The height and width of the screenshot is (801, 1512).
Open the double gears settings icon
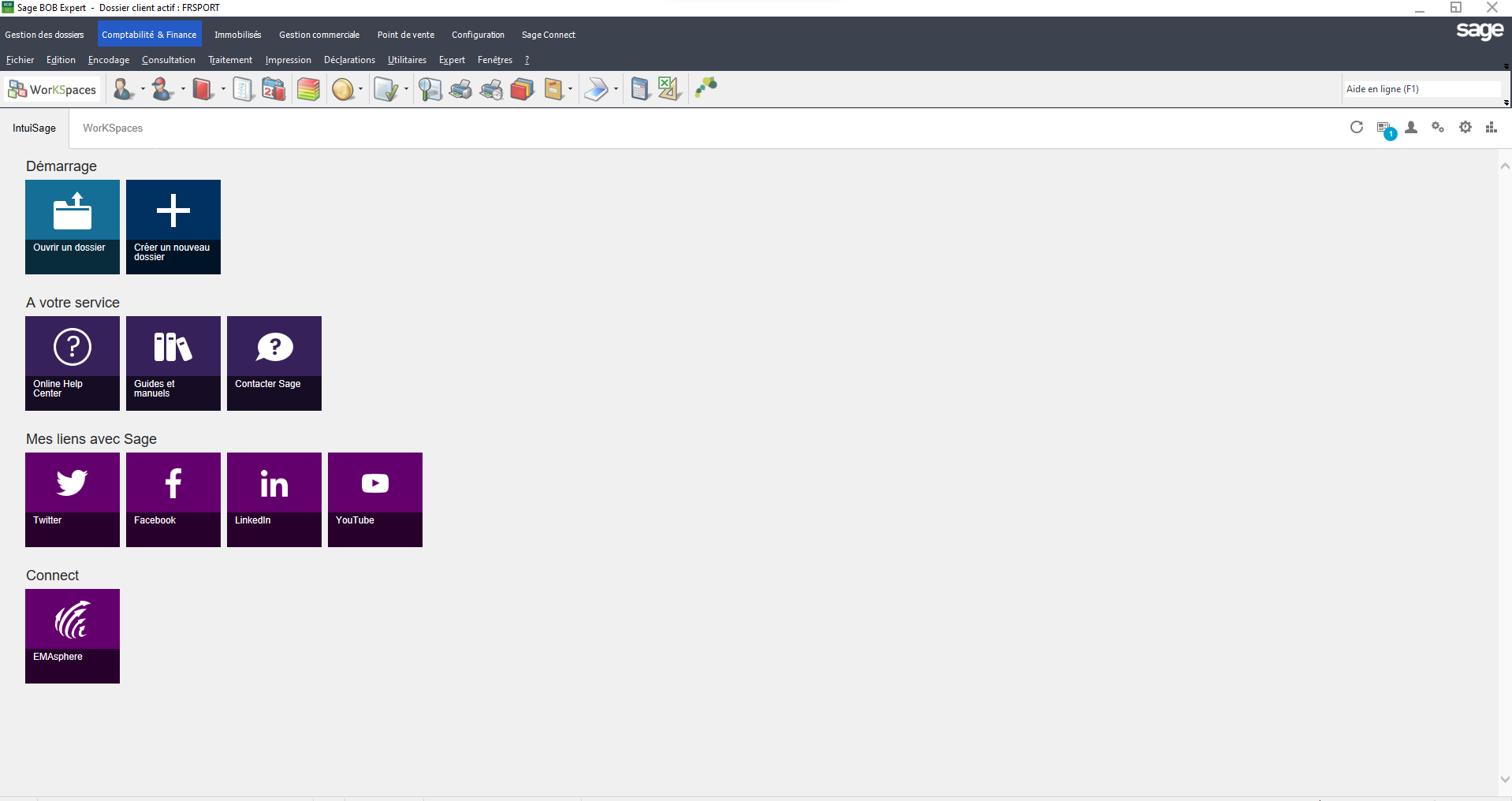coord(1438,128)
